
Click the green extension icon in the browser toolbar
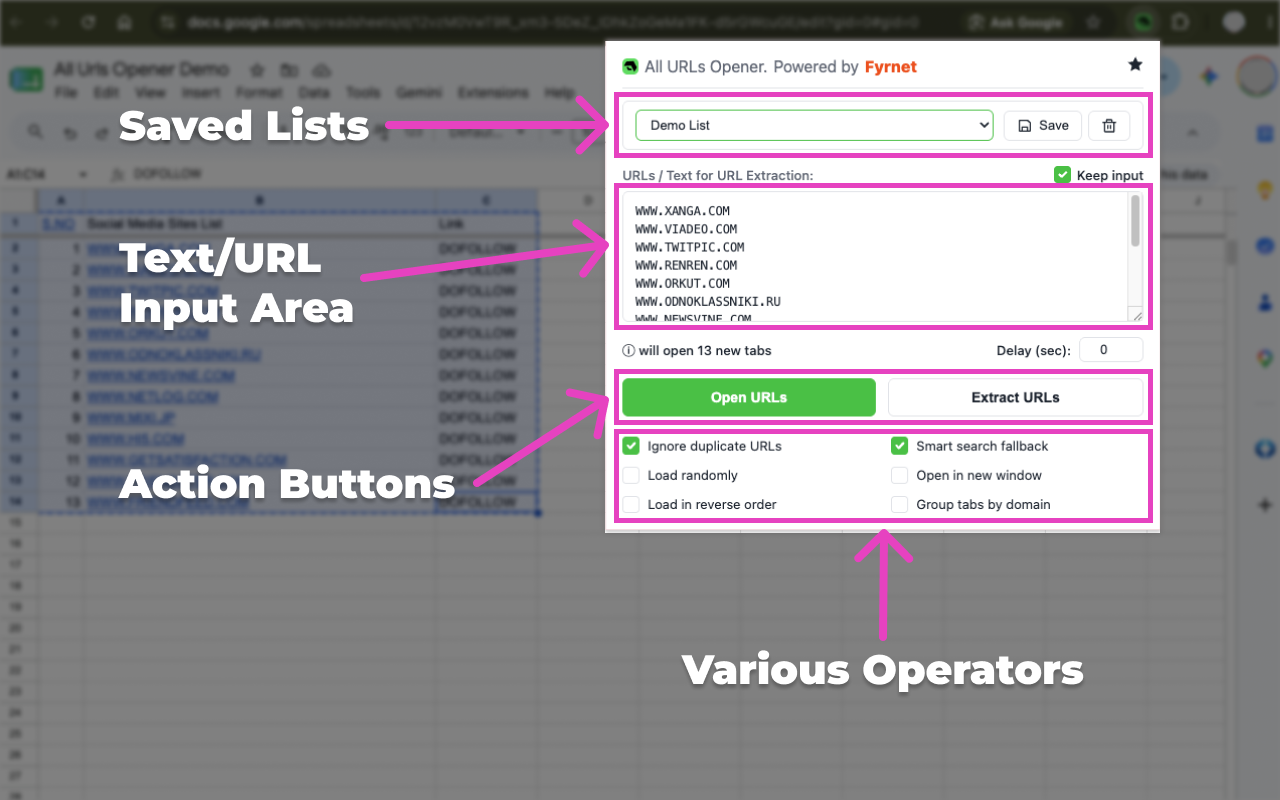pos(1145,22)
